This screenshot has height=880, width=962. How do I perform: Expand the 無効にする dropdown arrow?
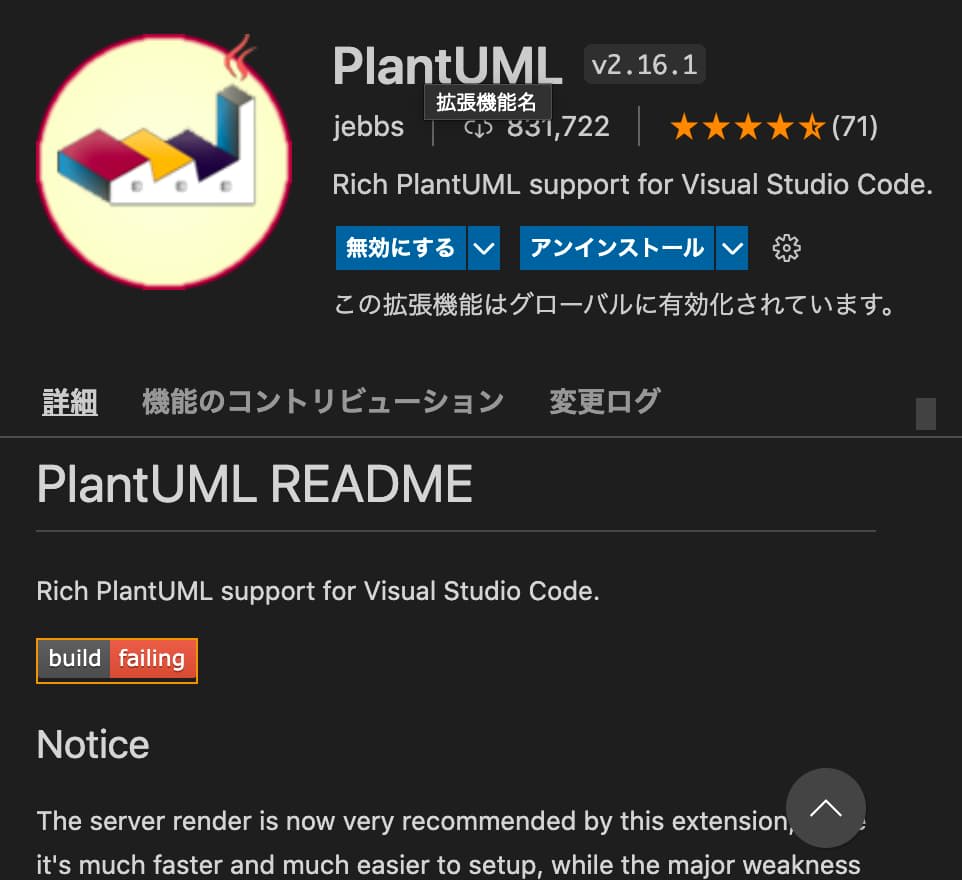pyautogui.click(x=484, y=248)
